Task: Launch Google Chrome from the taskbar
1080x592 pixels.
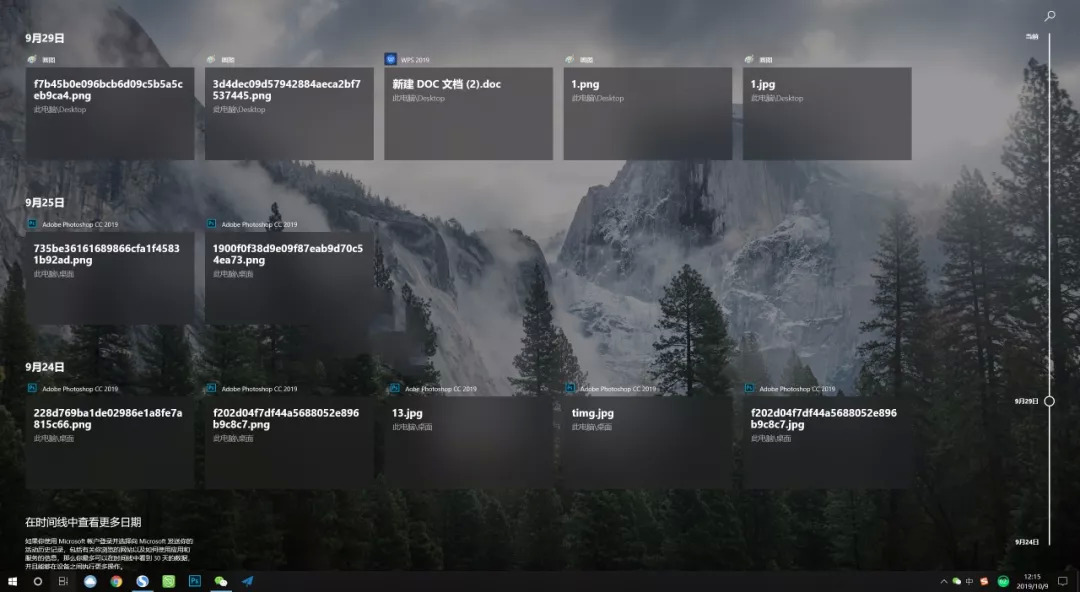Action: 116,582
